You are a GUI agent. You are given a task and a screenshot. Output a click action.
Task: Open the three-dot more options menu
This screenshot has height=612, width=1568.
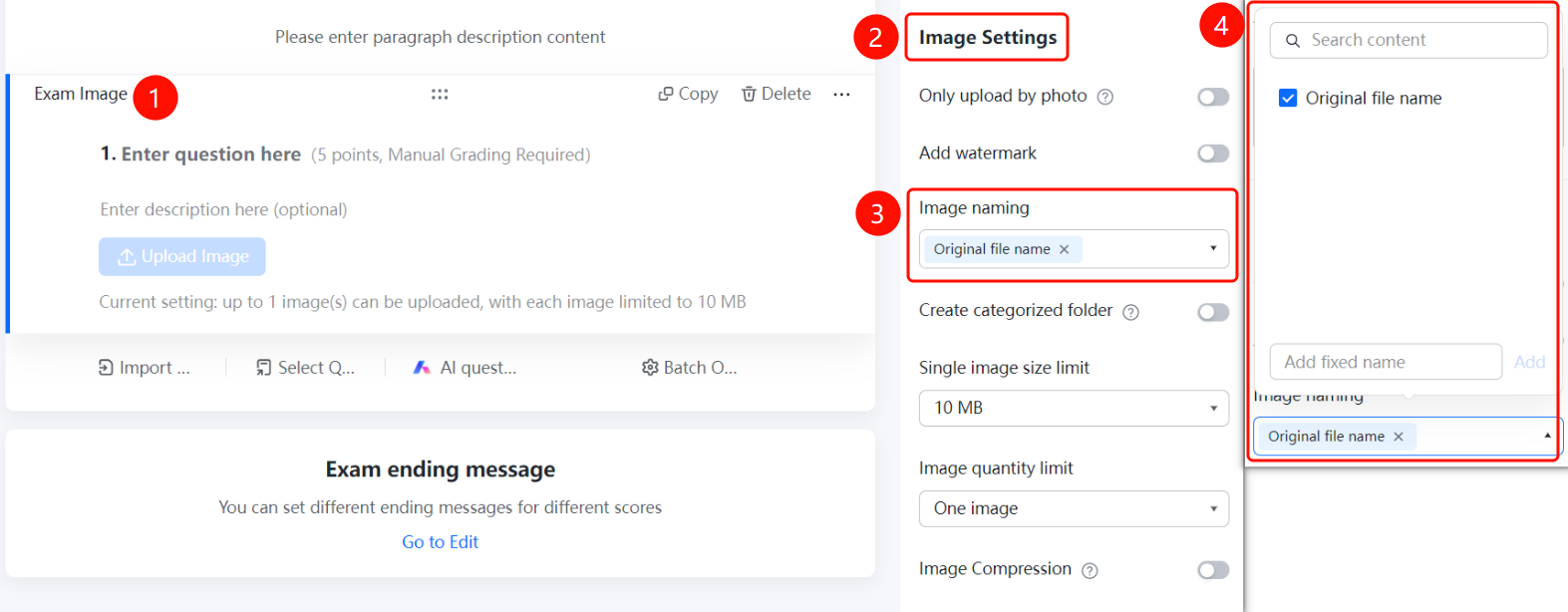(841, 94)
